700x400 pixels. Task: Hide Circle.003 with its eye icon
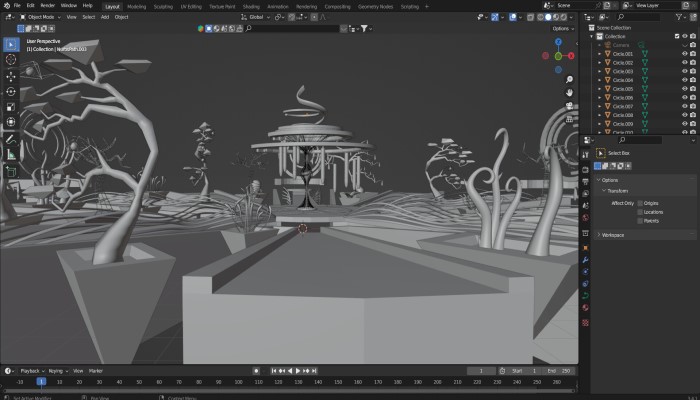click(685, 72)
